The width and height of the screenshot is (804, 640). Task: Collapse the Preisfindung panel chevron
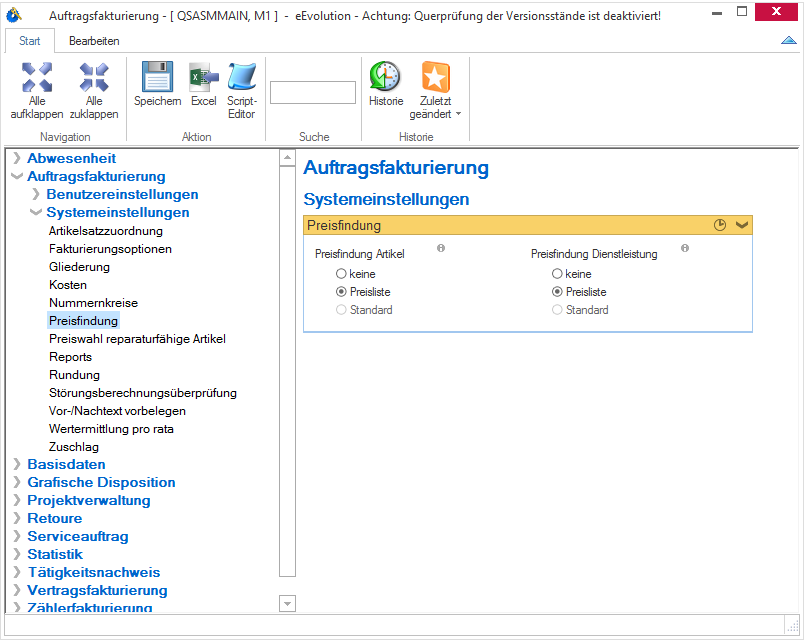click(x=741, y=225)
